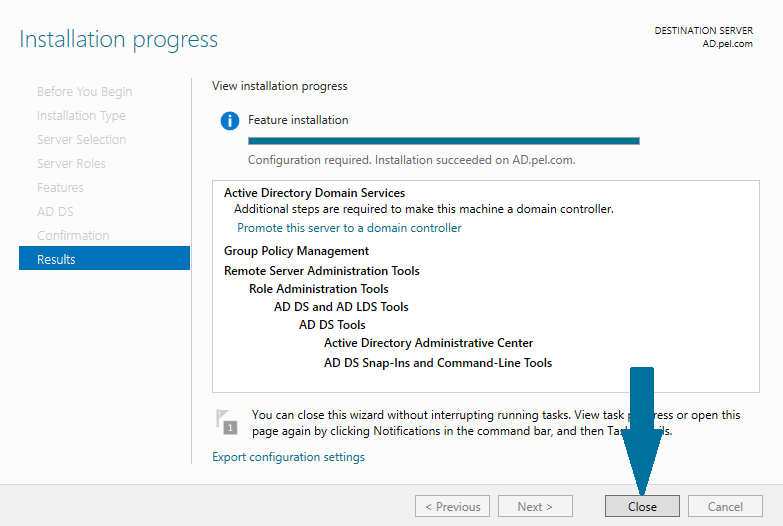
Task: Select the Before You Begin step
Action: pos(84,91)
